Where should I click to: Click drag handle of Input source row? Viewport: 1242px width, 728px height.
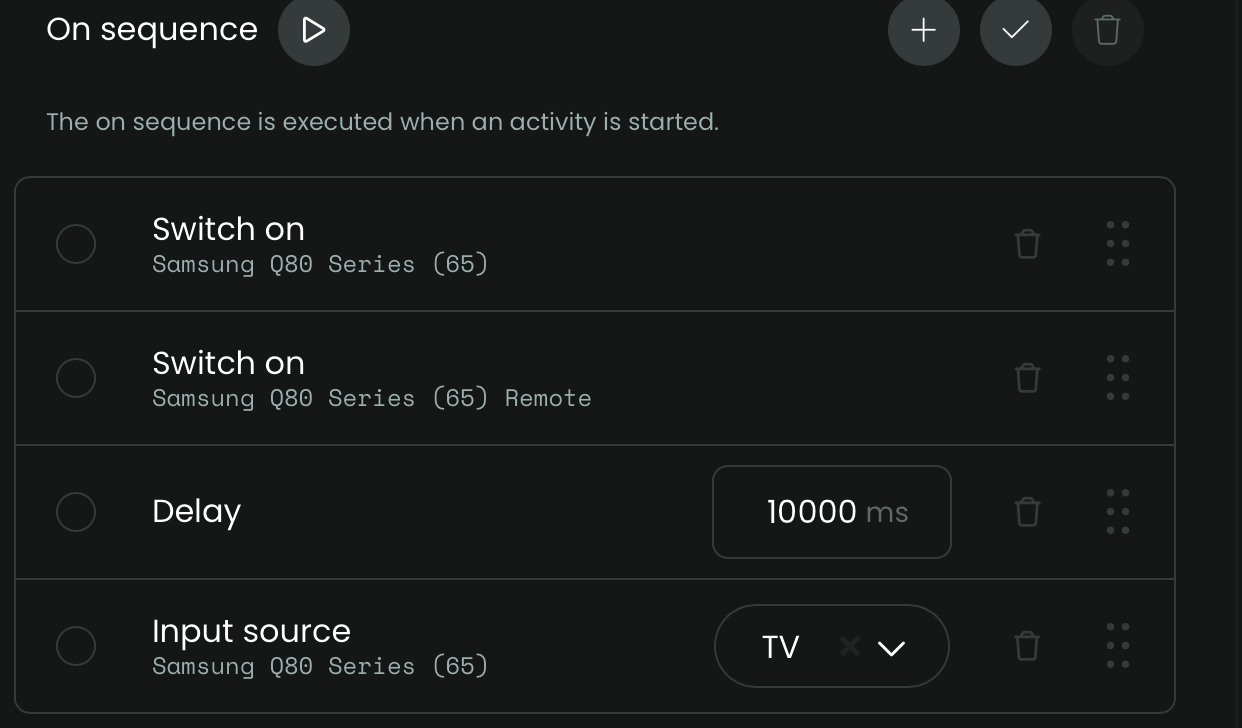tap(1118, 646)
